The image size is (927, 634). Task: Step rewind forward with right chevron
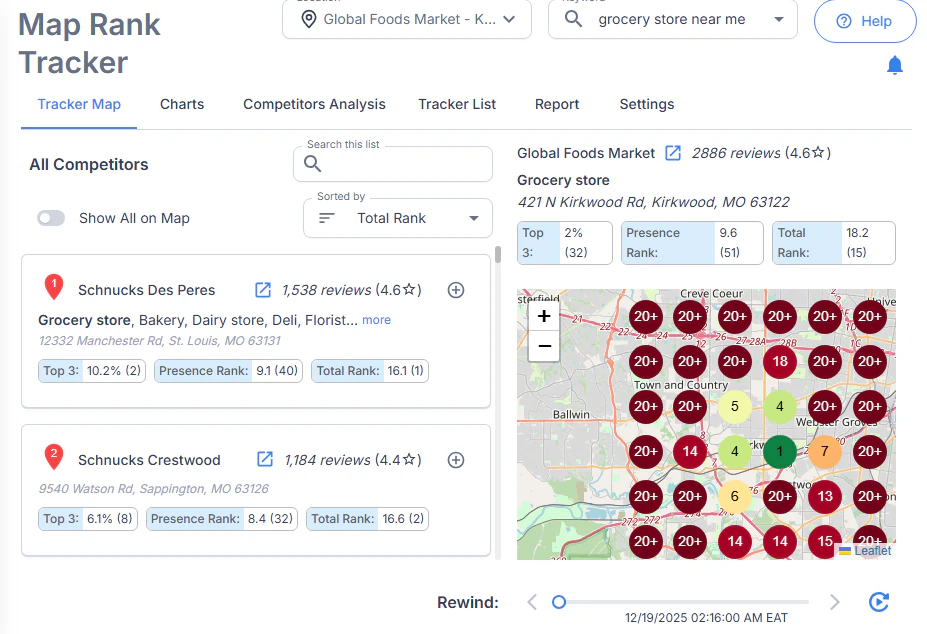835,602
